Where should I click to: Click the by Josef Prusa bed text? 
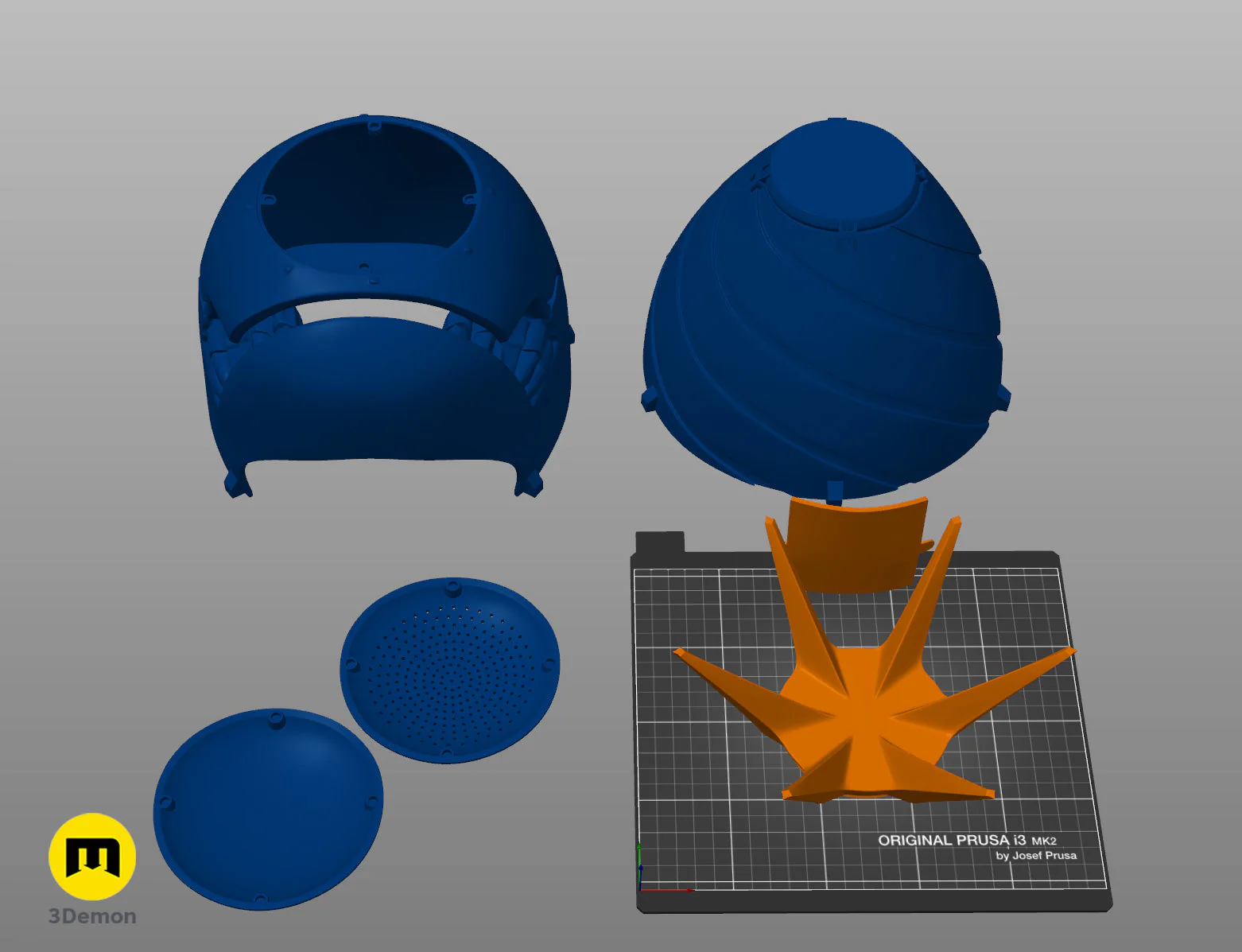[x=1036, y=856]
